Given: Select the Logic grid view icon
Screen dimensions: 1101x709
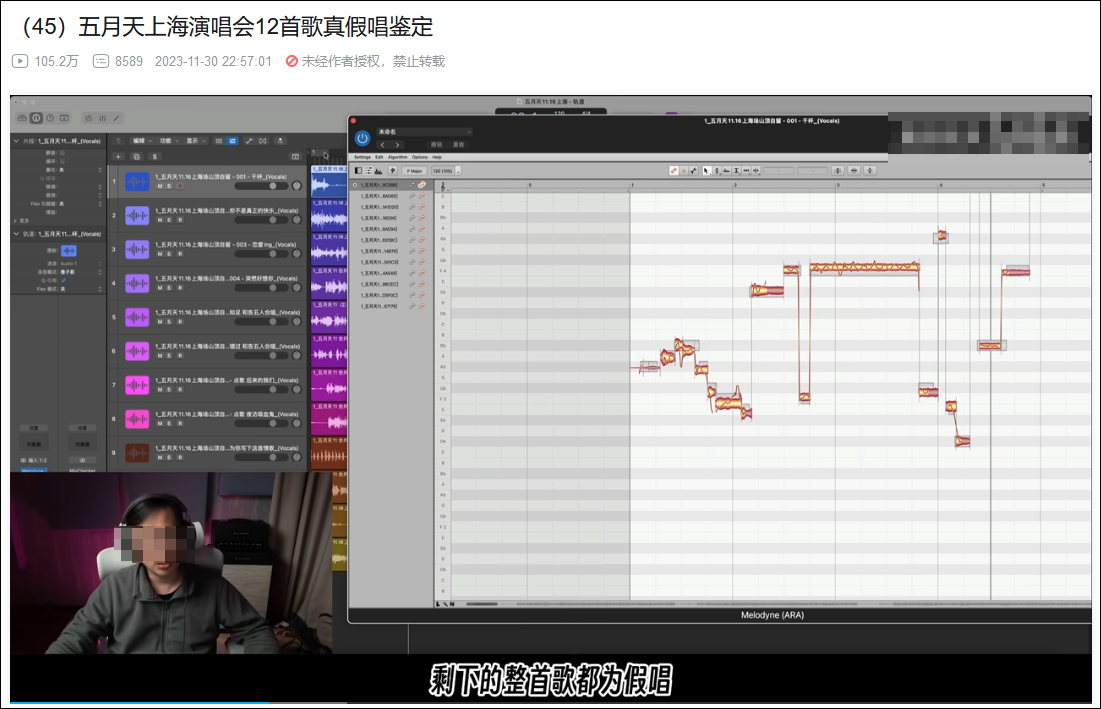Looking at the screenshot, I should (x=219, y=141).
